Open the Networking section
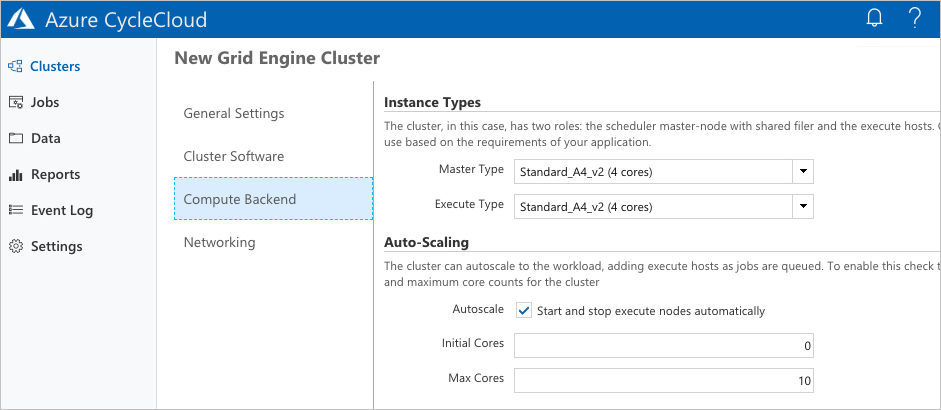 click(x=219, y=243)
